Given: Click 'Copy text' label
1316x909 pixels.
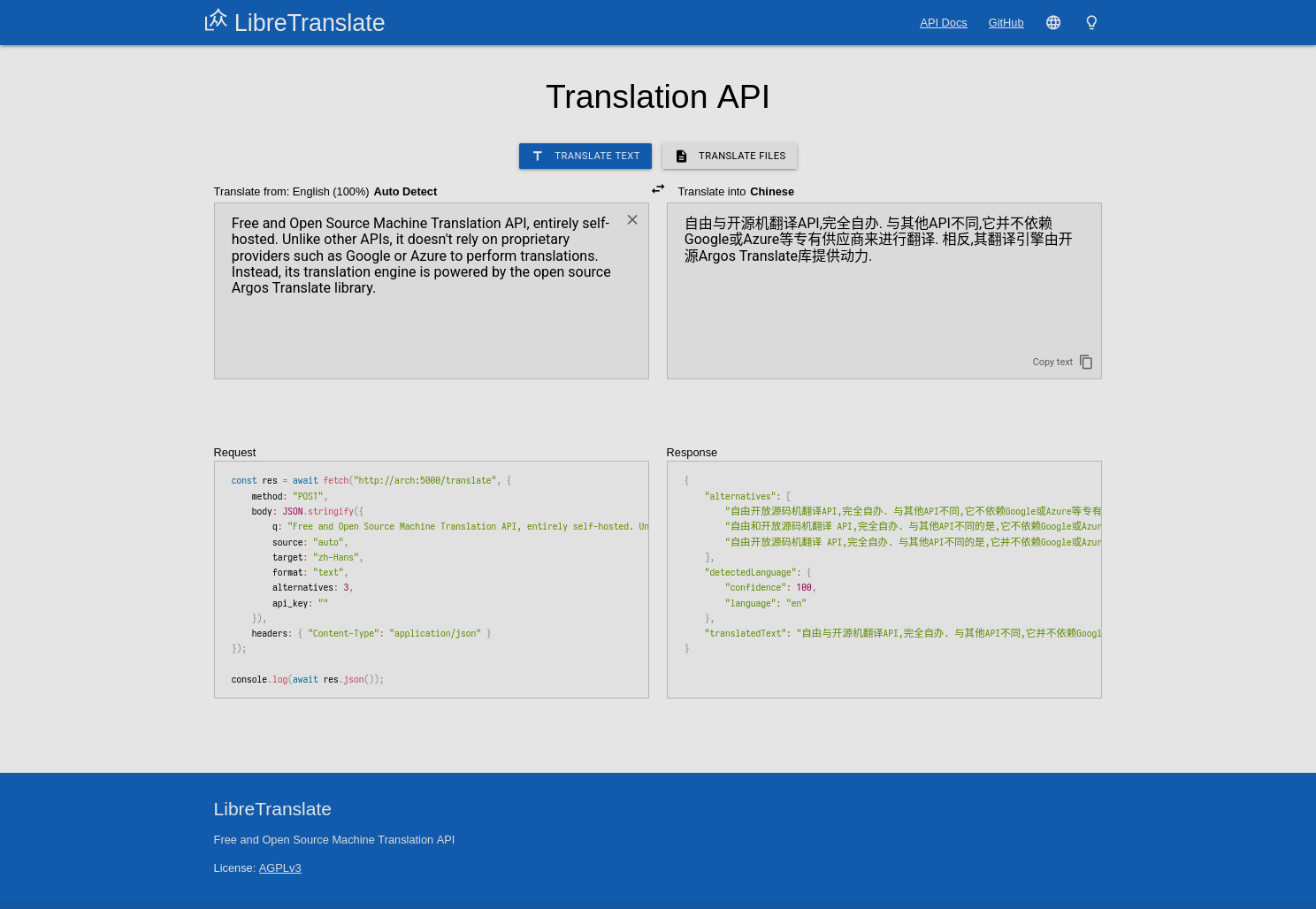Looking at the screenshot, I should tap(1052, 363).
